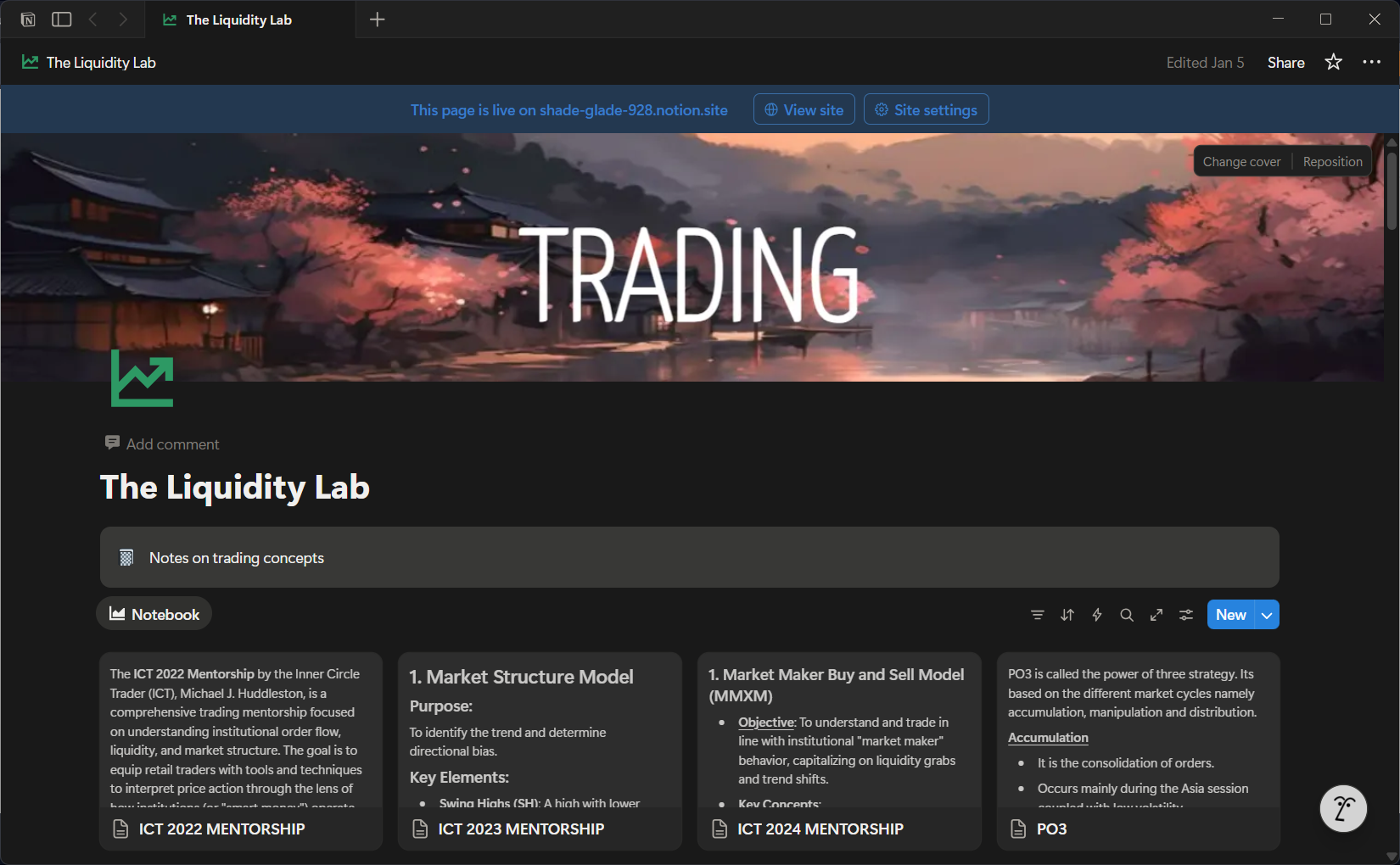Click the search icon for the Notebook database
The width and height of the screenshot is (1400, 865).
pos(1127,615)
